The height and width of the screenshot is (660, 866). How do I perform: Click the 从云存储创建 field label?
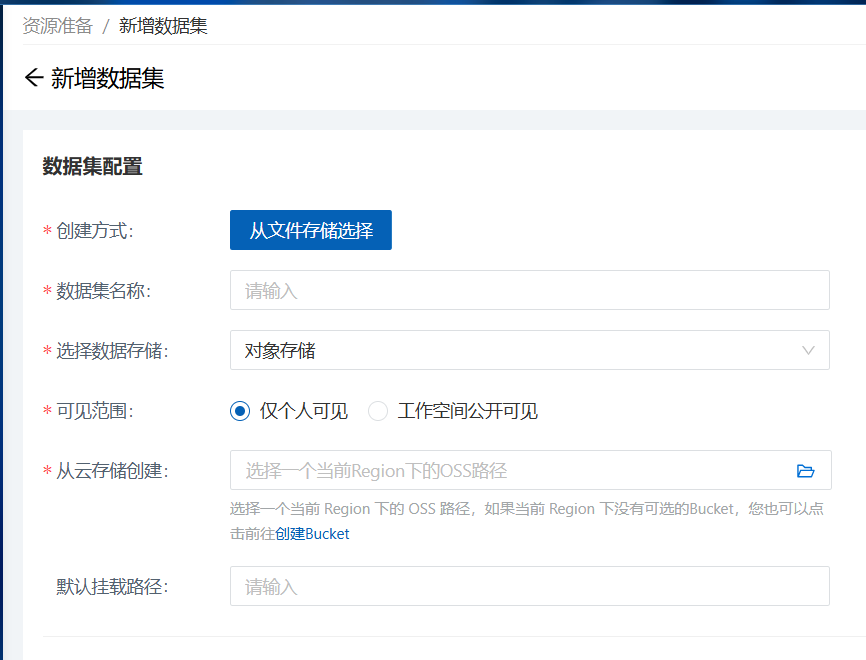(112, 471)
